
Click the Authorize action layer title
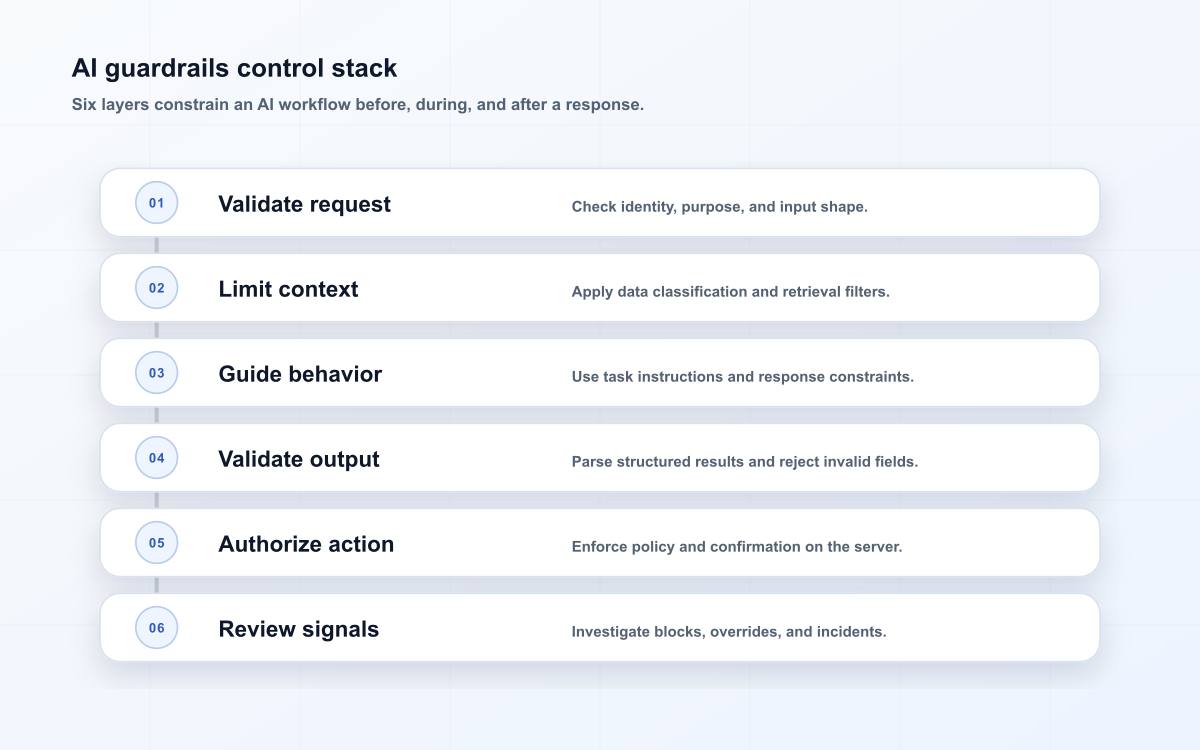pyautogui.click(x=306, y=544)
